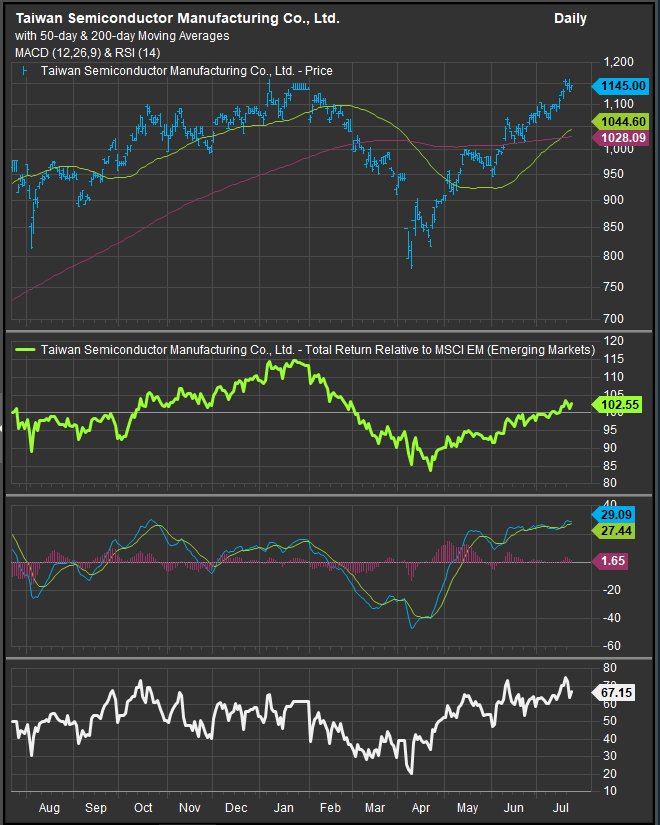Click the 27.44 MACD signal value tag
This screenshot has height=825, width=660.
pyautogui.click(x=618, y=530)
